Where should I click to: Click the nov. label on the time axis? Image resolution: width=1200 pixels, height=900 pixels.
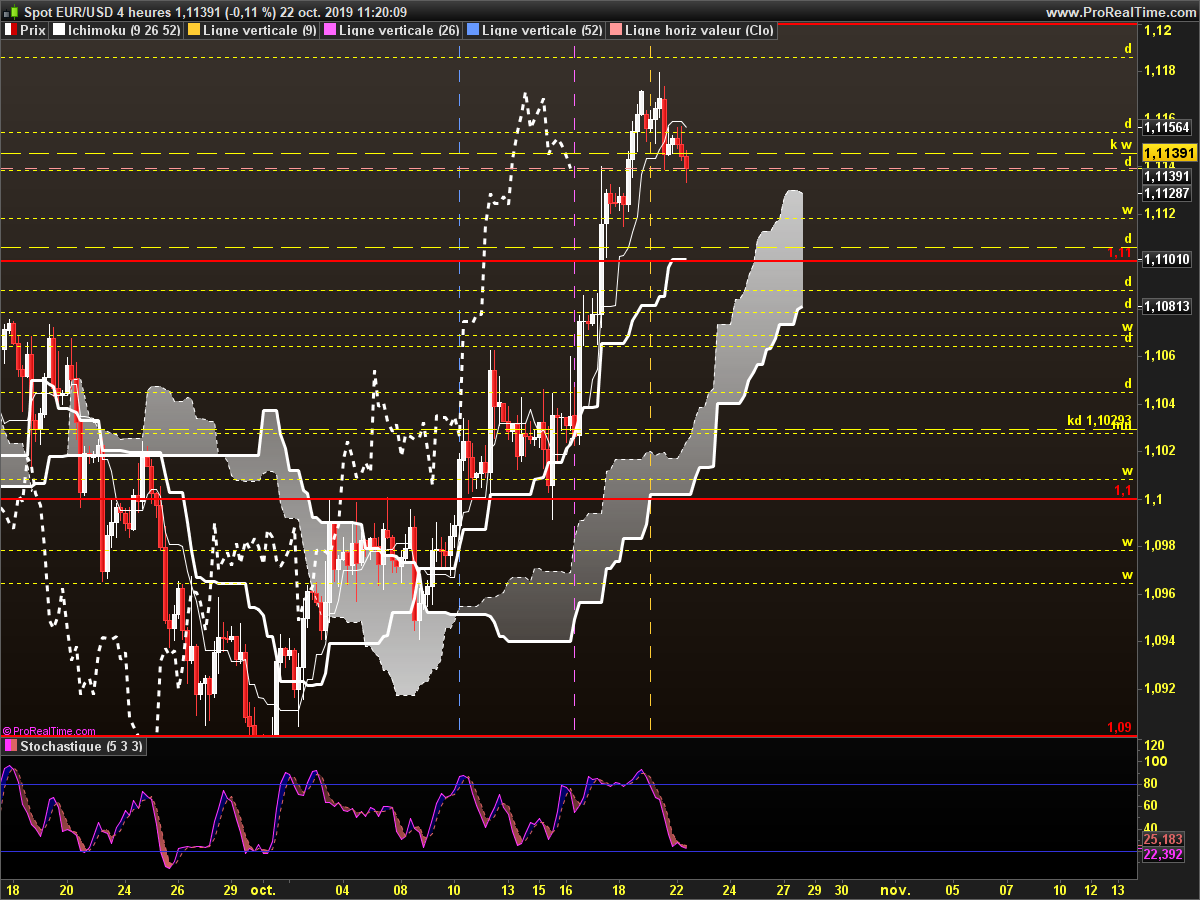pyautogui.click(x=896, y=889)
